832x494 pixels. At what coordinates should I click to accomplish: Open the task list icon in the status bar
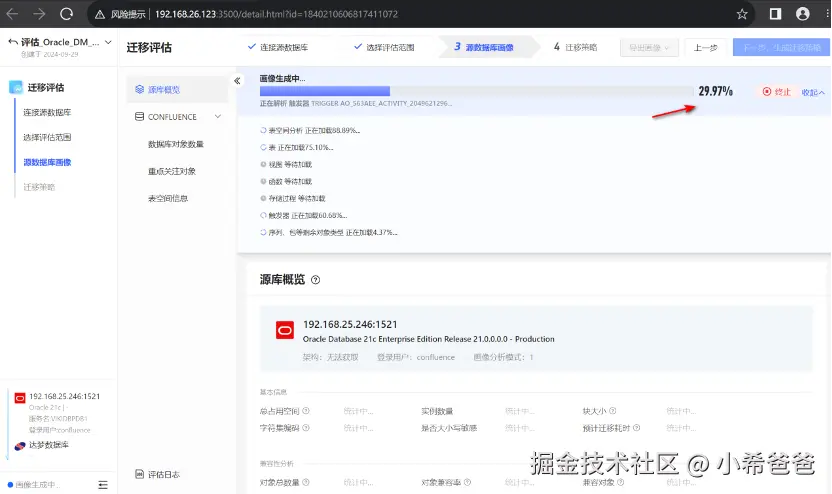pyautogui.click(x=103, y=484)
